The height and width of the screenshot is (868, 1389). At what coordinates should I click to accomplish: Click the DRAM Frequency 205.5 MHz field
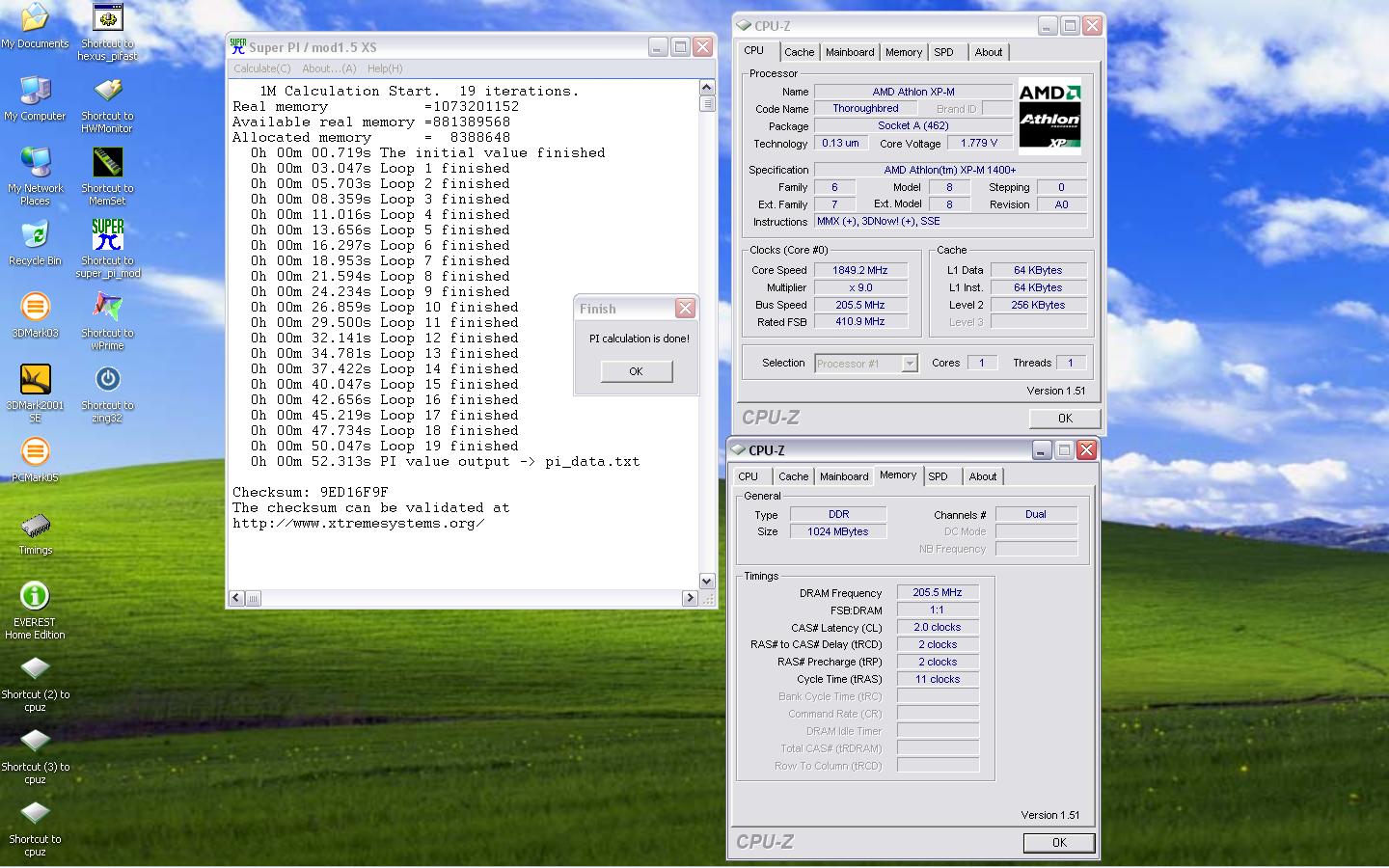[x=938, y=592]
